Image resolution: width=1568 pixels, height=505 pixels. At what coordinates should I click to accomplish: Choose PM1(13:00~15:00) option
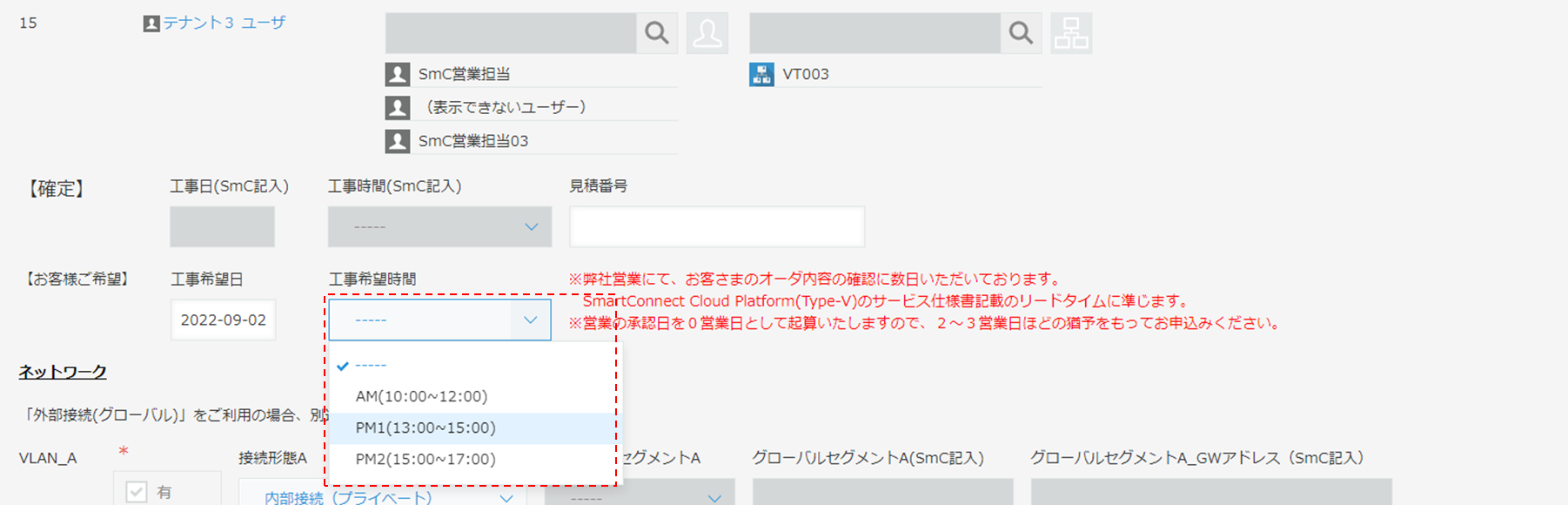472,428
